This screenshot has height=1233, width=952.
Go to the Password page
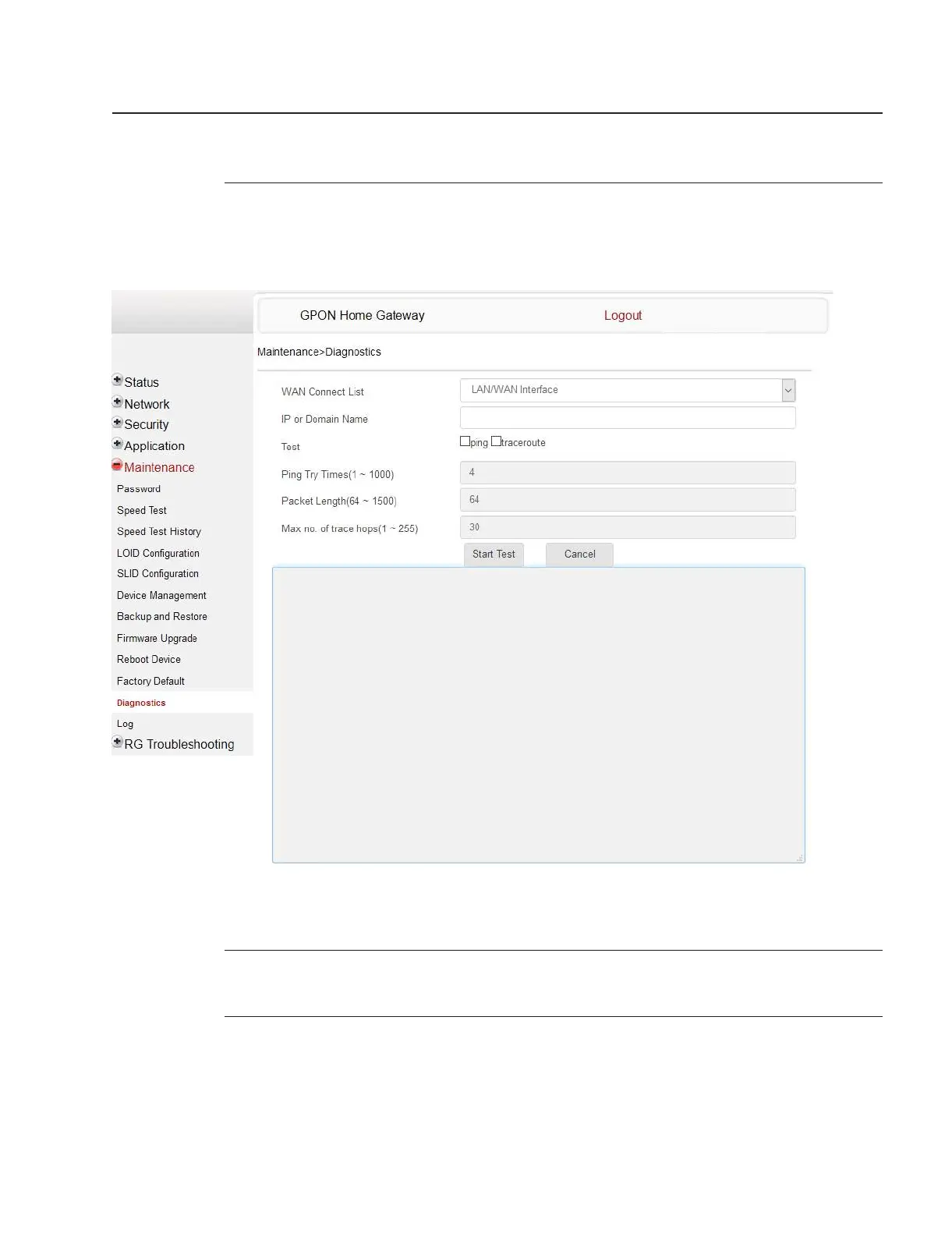tap(139, 489)
